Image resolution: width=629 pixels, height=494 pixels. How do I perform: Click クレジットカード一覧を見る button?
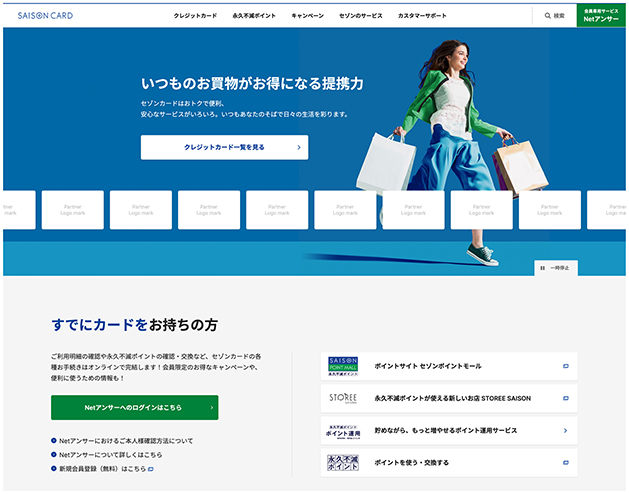click(x=225, y=147)
